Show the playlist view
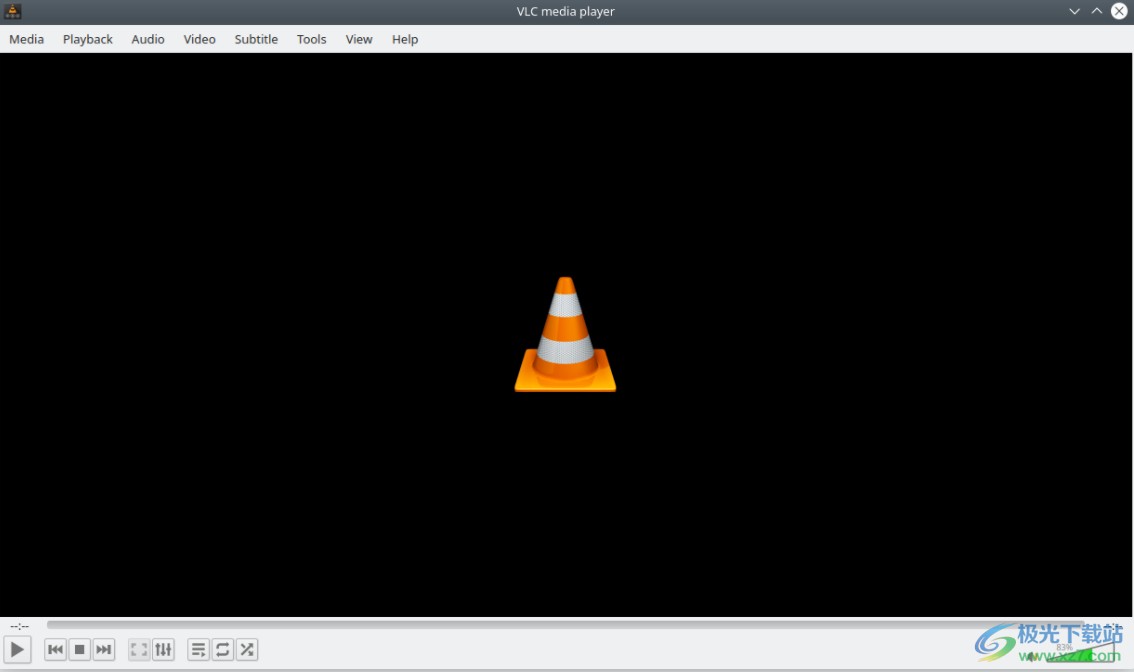1134x672 pixels. pos(198,650)
